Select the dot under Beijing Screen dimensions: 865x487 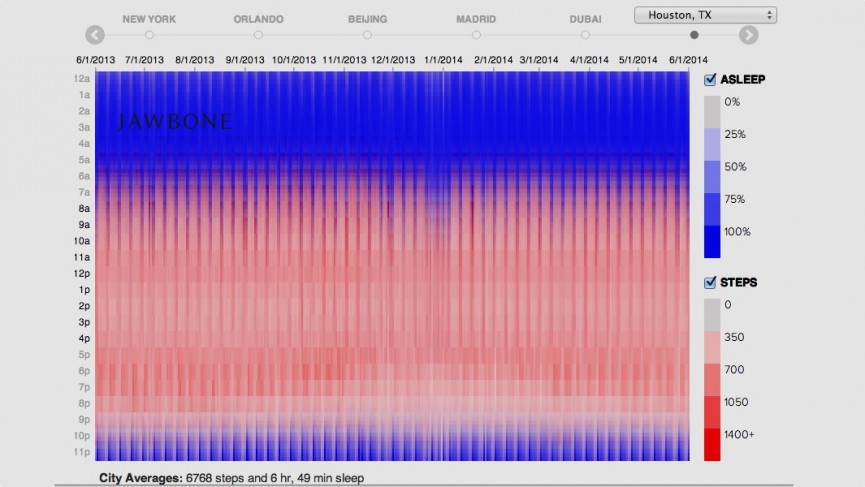tap(367, 35)
